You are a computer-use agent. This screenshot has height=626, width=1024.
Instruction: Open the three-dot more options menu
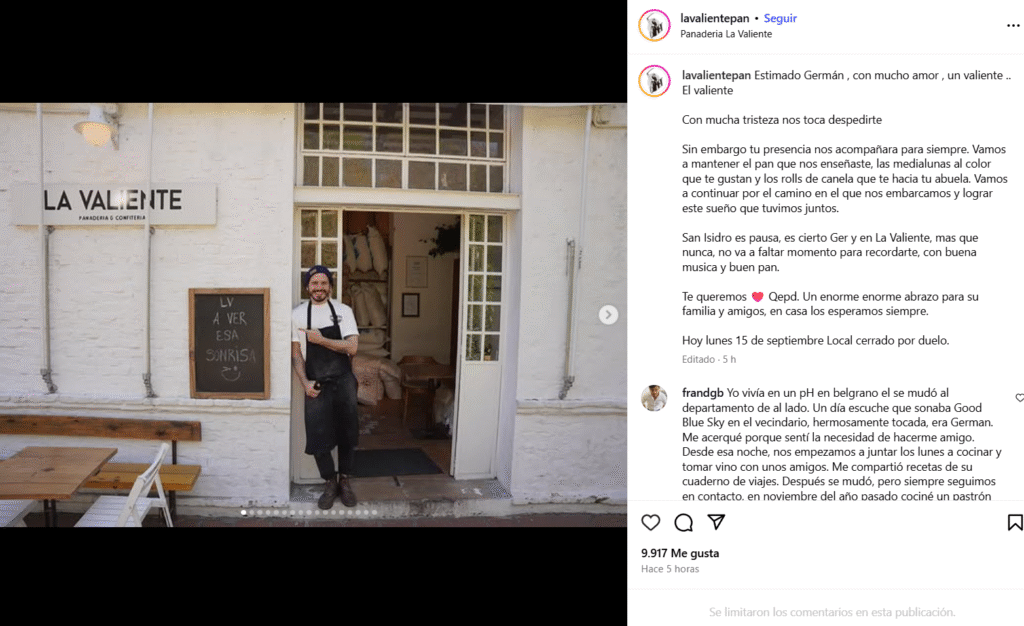point(1013,25)
